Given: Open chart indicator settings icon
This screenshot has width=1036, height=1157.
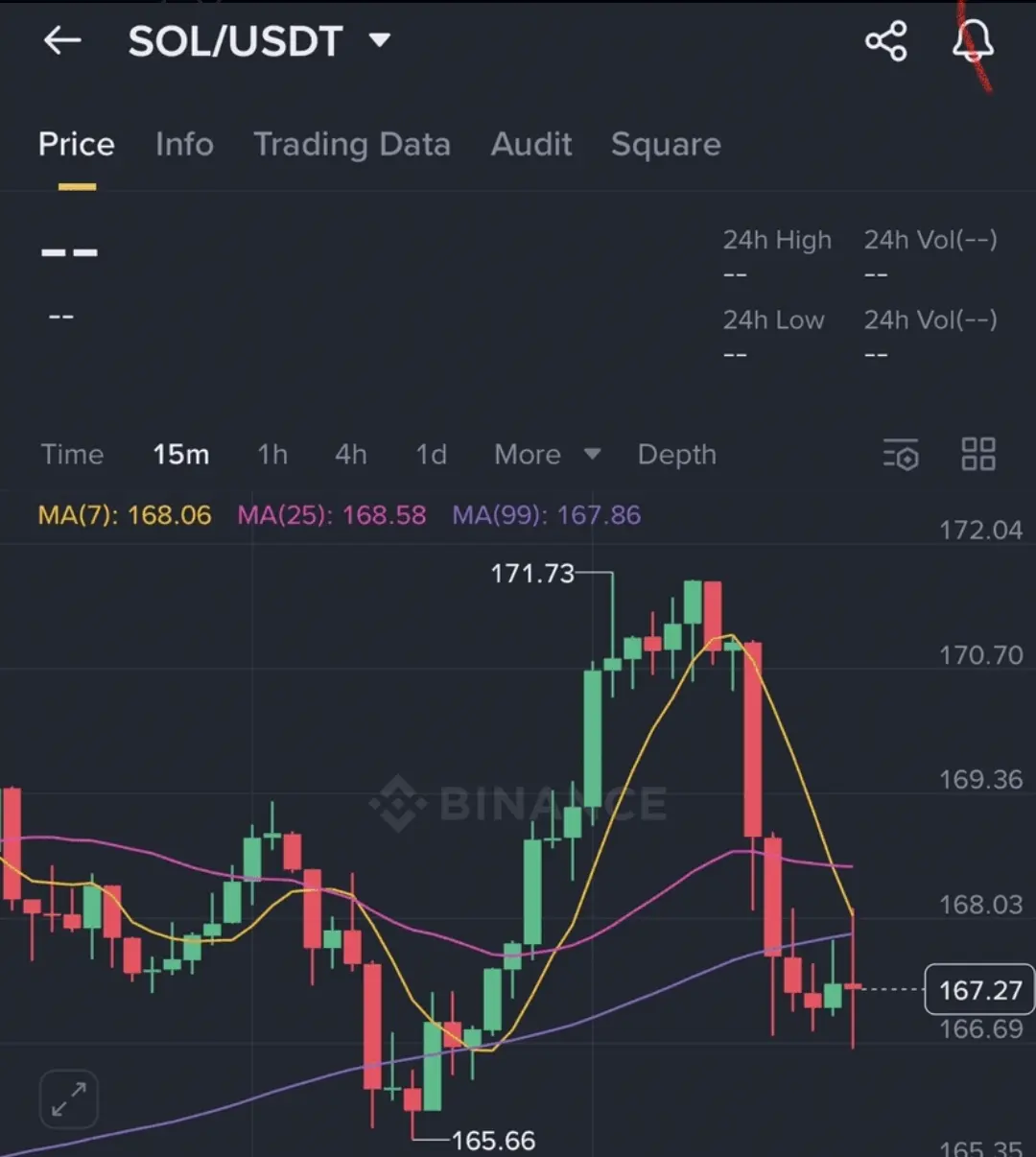Looking at the screenshot, I should click(901, 455).
